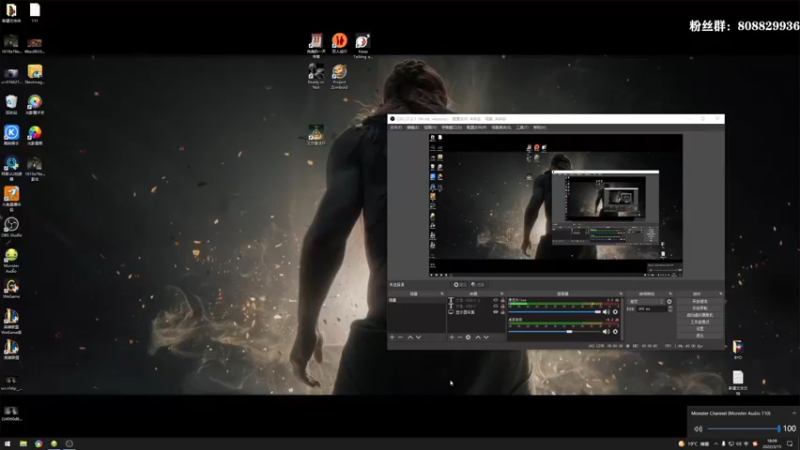The height and width of the screenshot is (450, 800).
Task: Click Exit in OBS Controls panel
Action: 700,336
